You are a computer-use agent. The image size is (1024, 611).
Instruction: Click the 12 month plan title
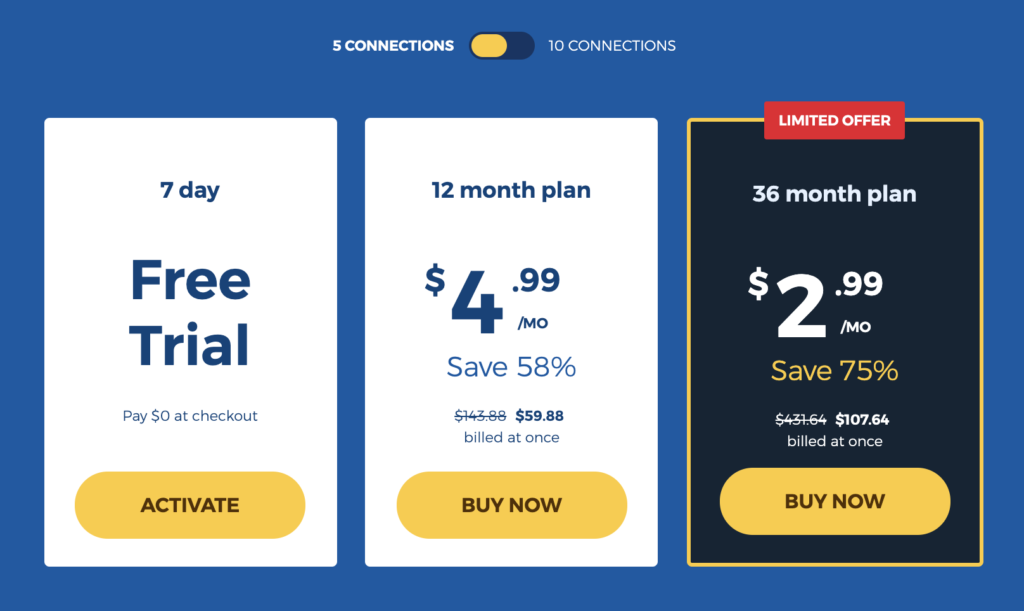511,190
